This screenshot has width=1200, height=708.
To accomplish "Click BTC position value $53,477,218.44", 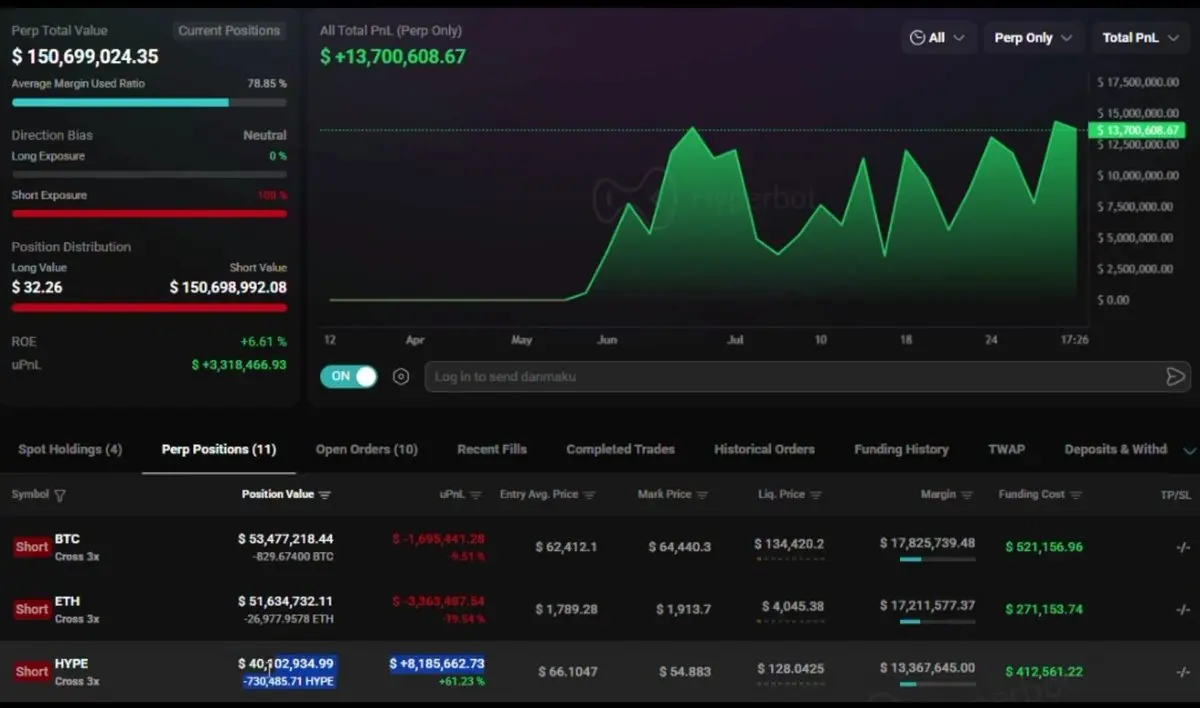I will 286,539.
